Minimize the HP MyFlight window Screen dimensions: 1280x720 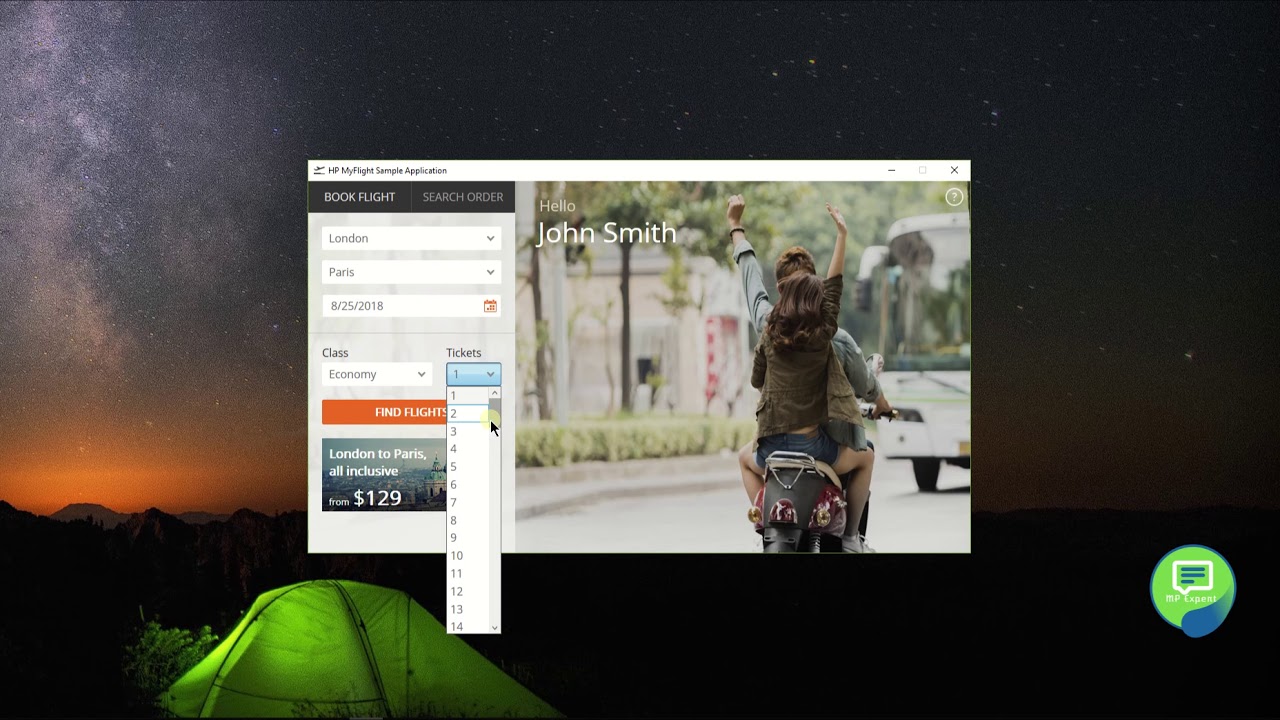pos(891,170)
